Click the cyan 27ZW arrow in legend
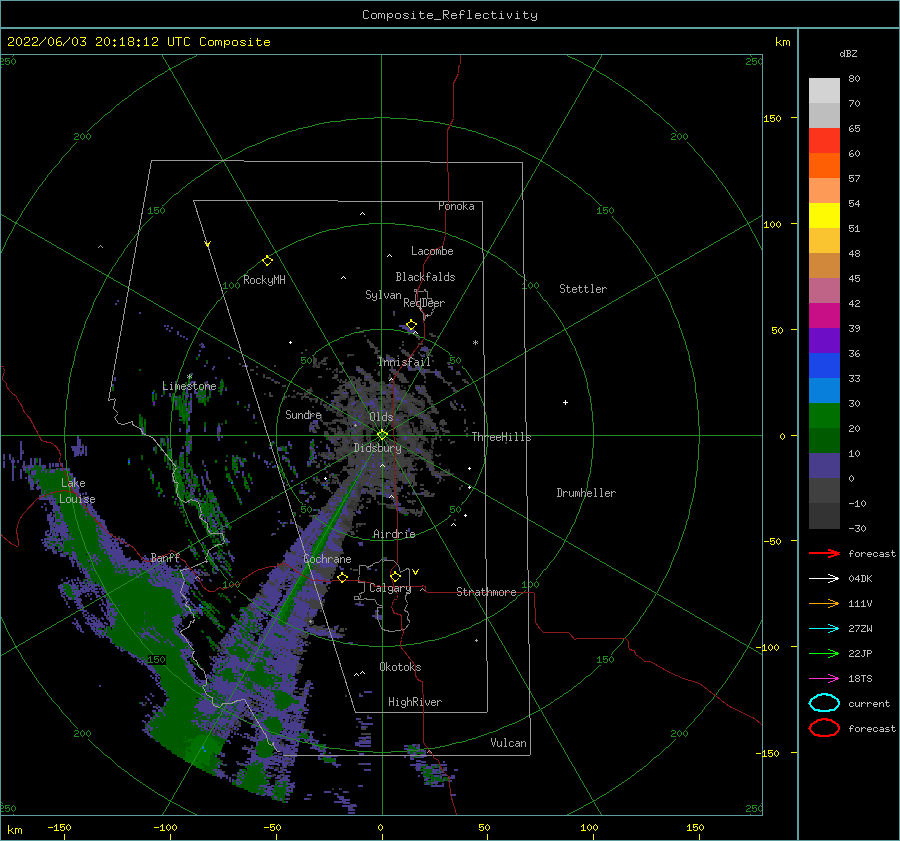Image resolution: width=900 pixels, height=841 pixels. click(x=824, y=629)
